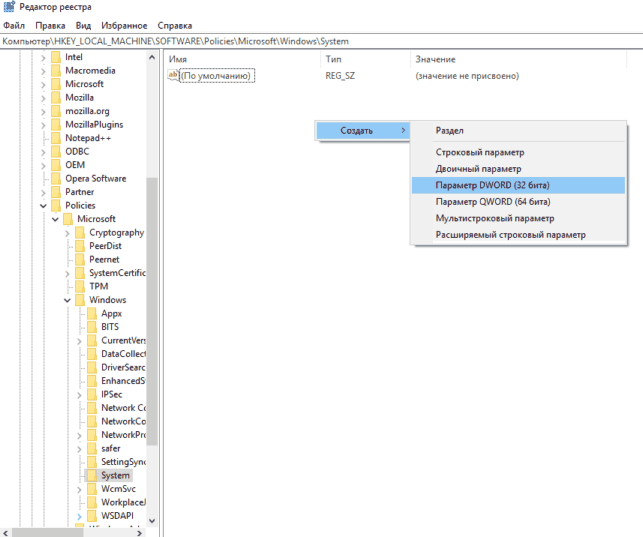Click the safer folder icon
This screenshot has width=643, height=537.
click(92, 448)
